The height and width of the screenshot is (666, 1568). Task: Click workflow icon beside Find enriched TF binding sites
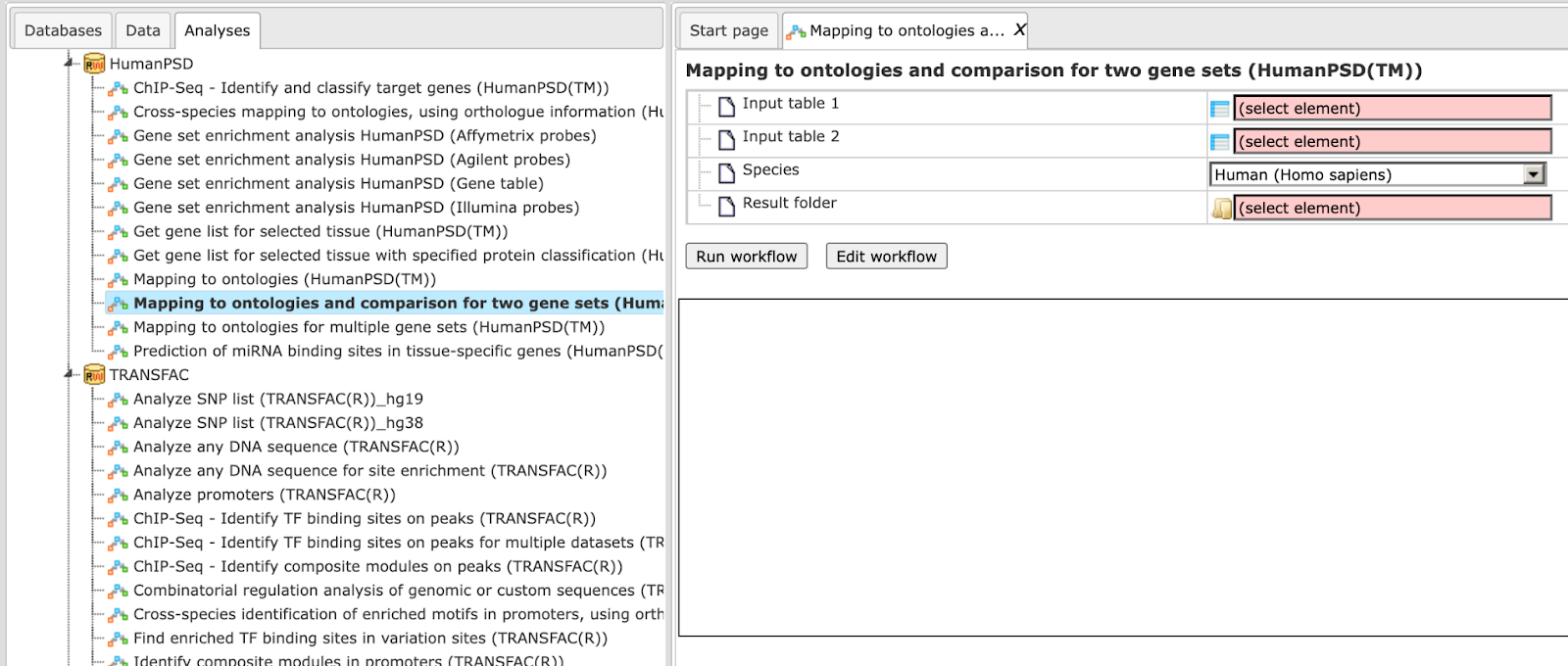click(119, 639)
